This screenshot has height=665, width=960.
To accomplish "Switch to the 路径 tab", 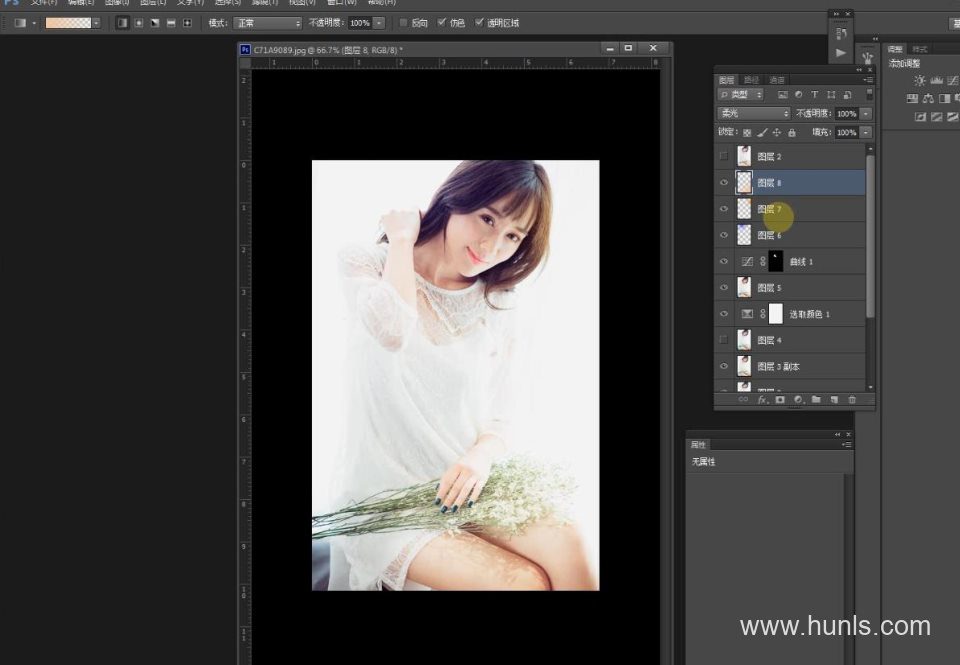I will point(751,80).
